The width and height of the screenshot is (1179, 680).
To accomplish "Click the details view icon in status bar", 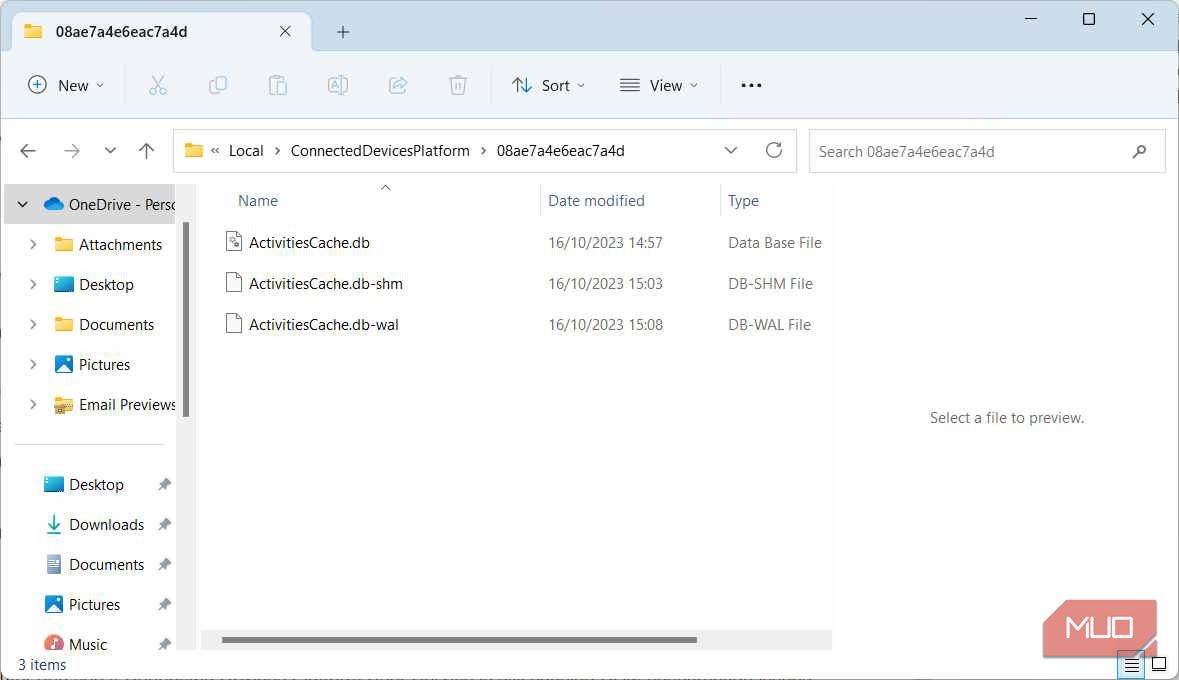I will pos(1131,664).
